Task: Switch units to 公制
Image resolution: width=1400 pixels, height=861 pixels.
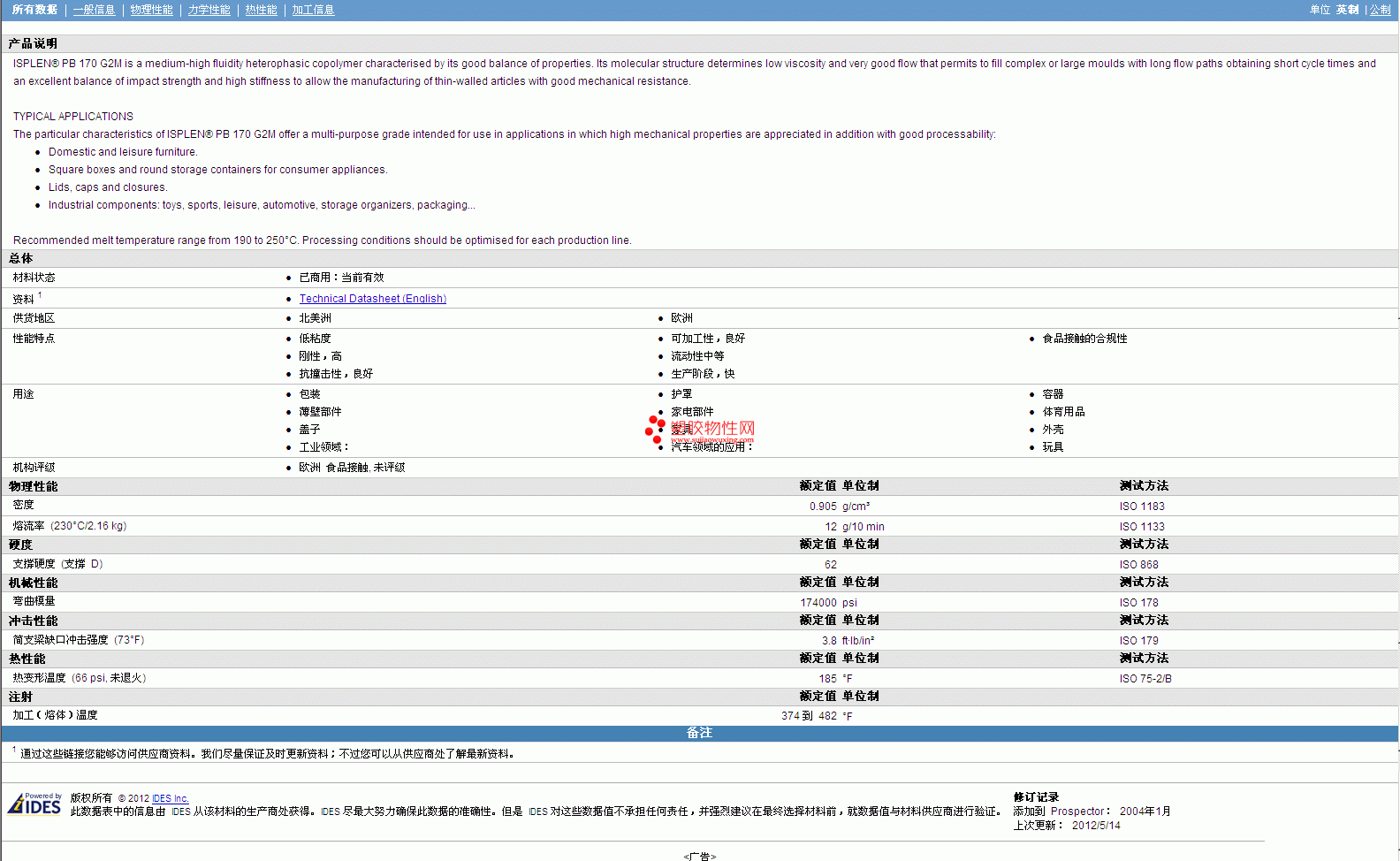Action: coord(1380,10)
